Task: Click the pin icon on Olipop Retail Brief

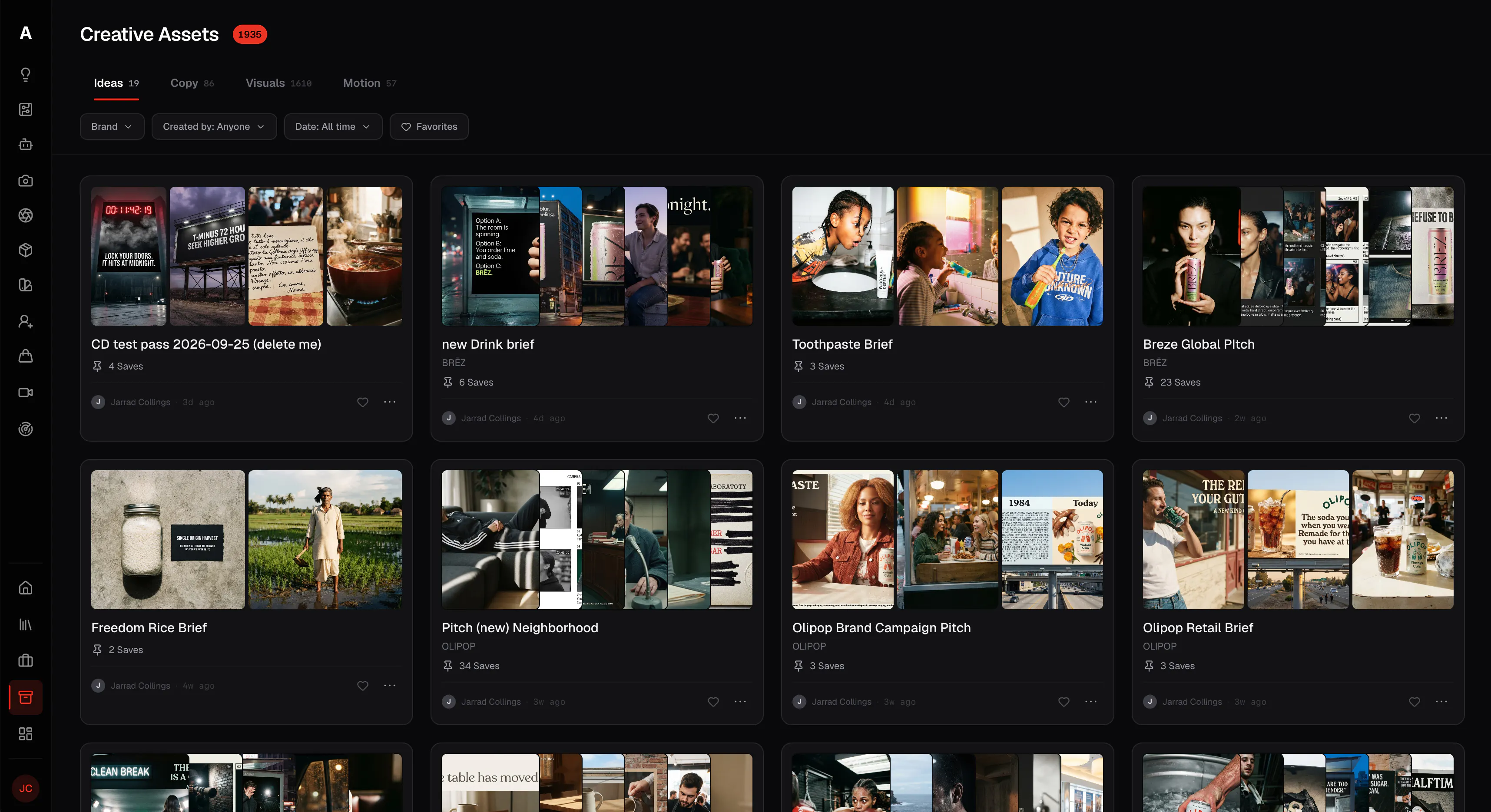Action: pyautogui.click(x=1149, y=666)
